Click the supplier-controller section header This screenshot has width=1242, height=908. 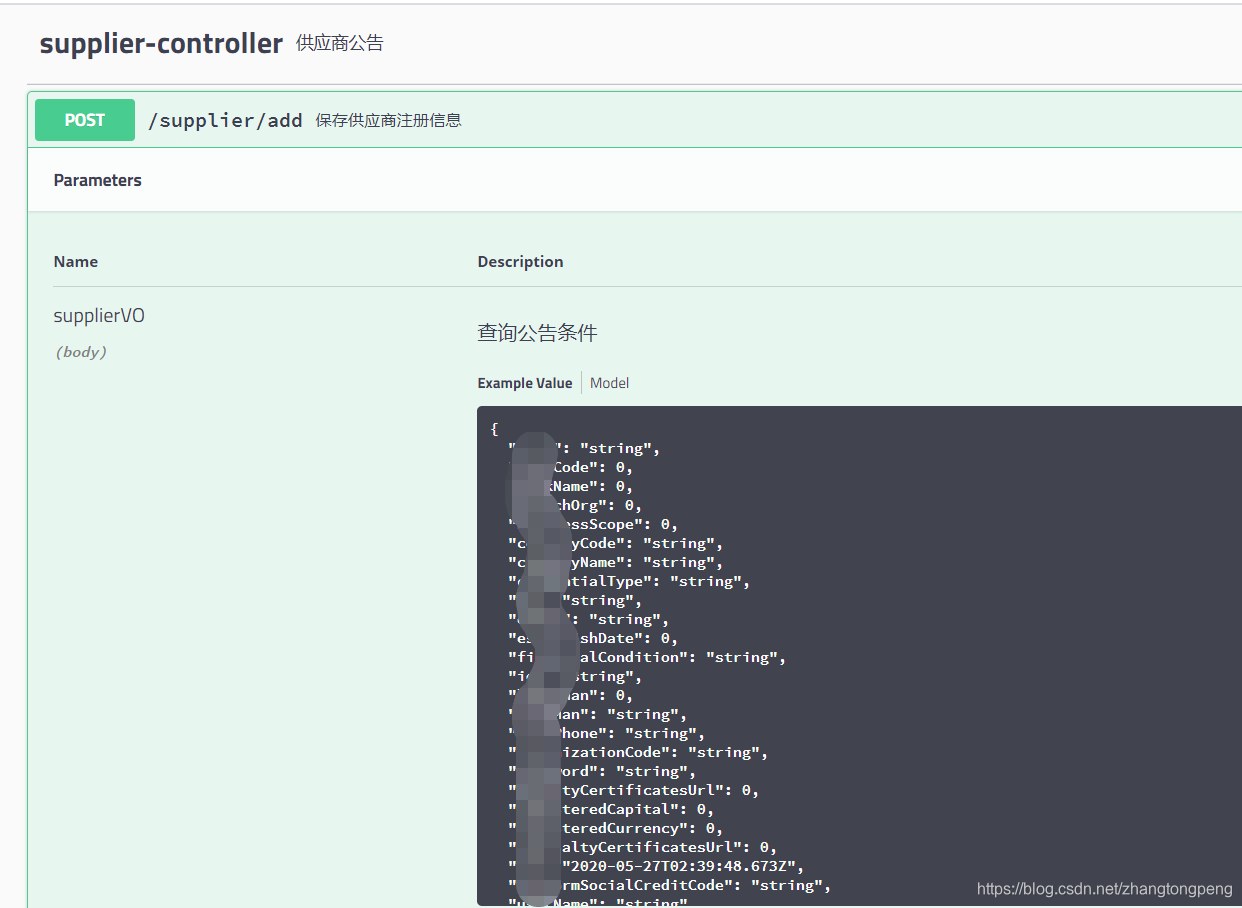(160, 43)
